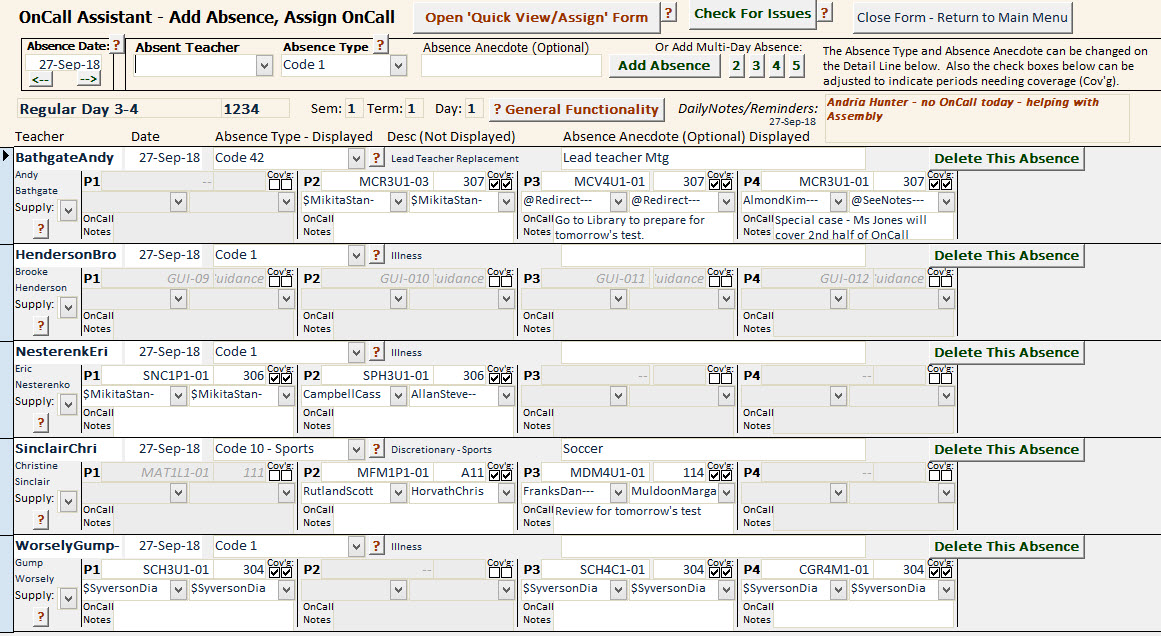This screenshot has width=1161, height=636.
Task: Click help icon next to Absence Date label
Action: pos(116,45)
